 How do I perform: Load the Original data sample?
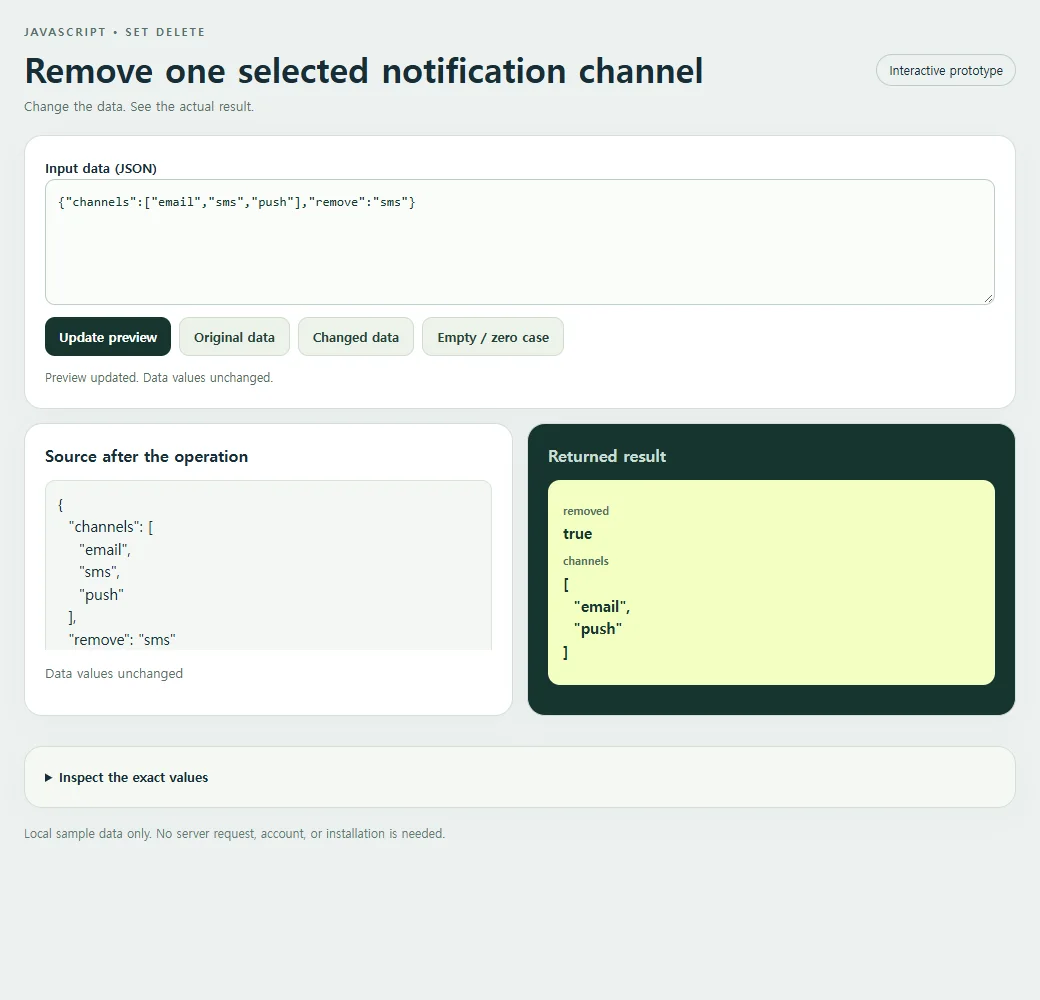tap(234, 337)
